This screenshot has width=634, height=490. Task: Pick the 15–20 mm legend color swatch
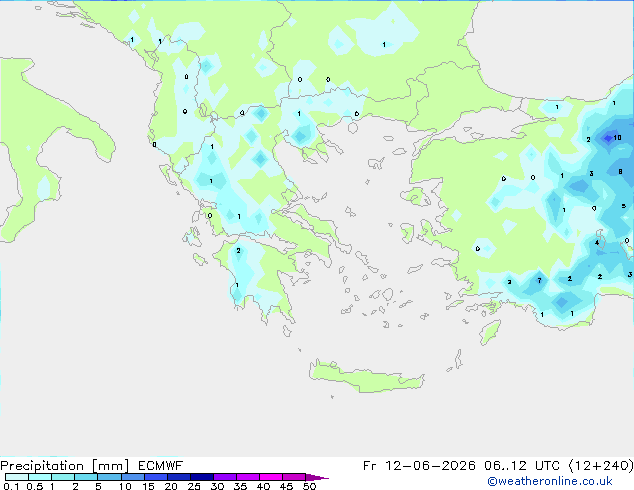point(156,477)
